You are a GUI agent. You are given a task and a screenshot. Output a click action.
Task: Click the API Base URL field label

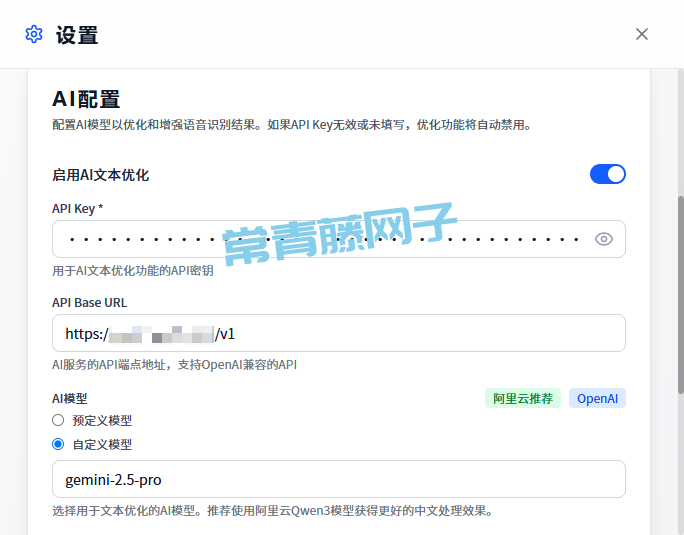[x=89, y=302]
